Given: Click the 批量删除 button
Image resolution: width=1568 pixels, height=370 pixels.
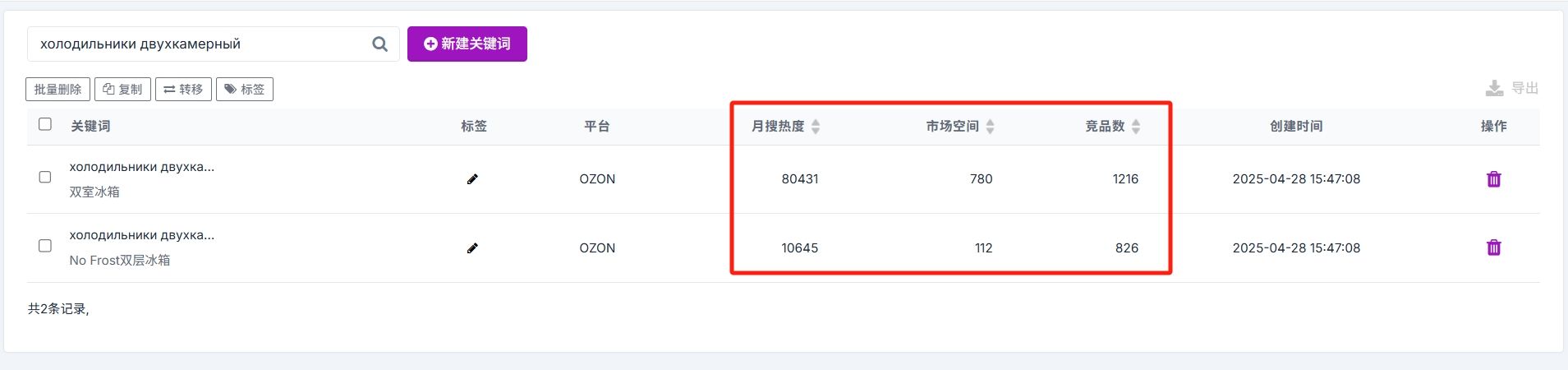Looking at the screenshot, I should pos(58,90).
